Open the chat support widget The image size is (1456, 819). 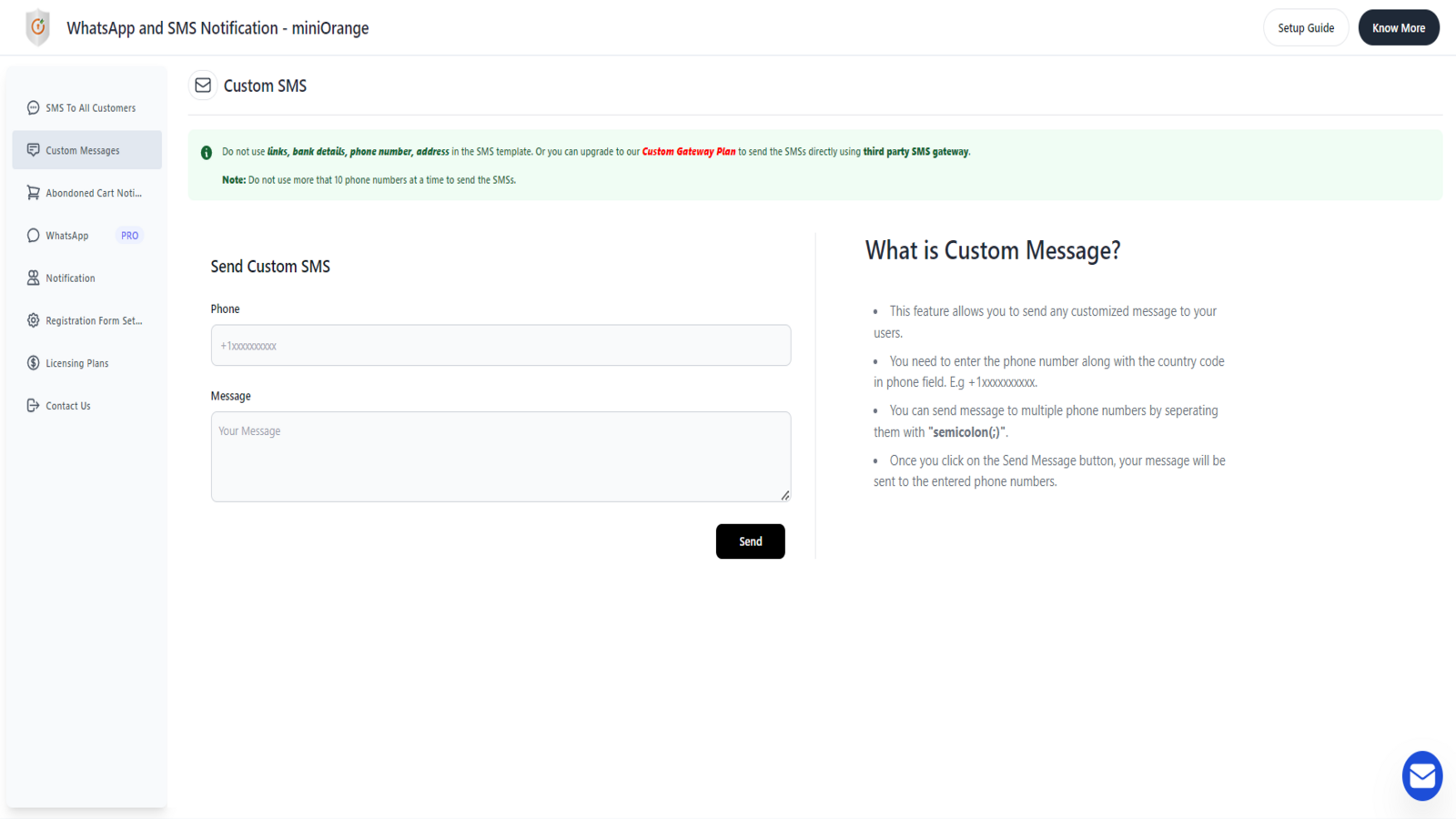[1421, 775]
